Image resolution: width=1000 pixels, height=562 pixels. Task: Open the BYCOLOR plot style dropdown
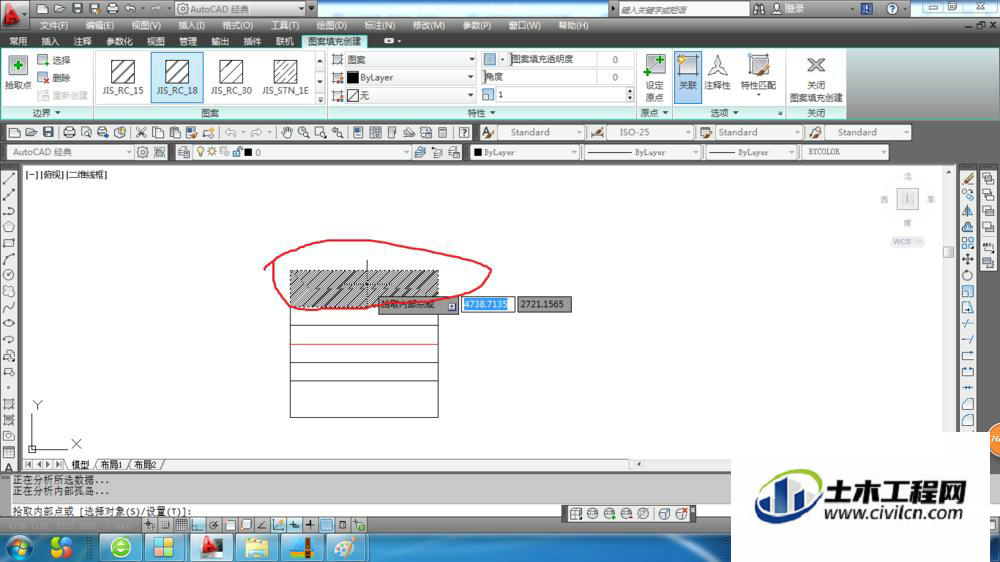(844, 152)
